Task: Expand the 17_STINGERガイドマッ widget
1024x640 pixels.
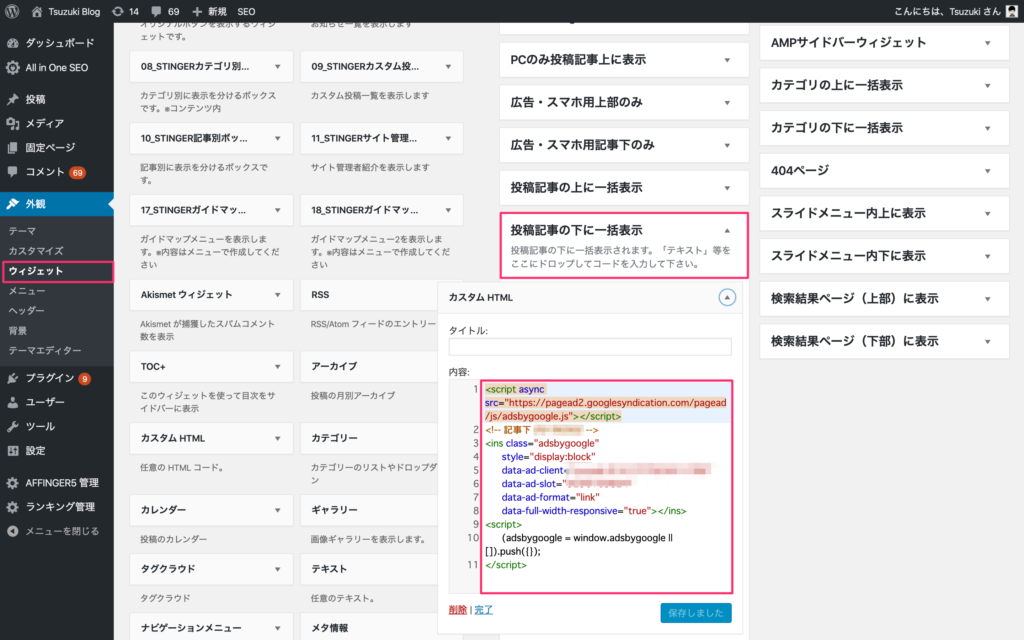Action: click(x=278, y=210)
